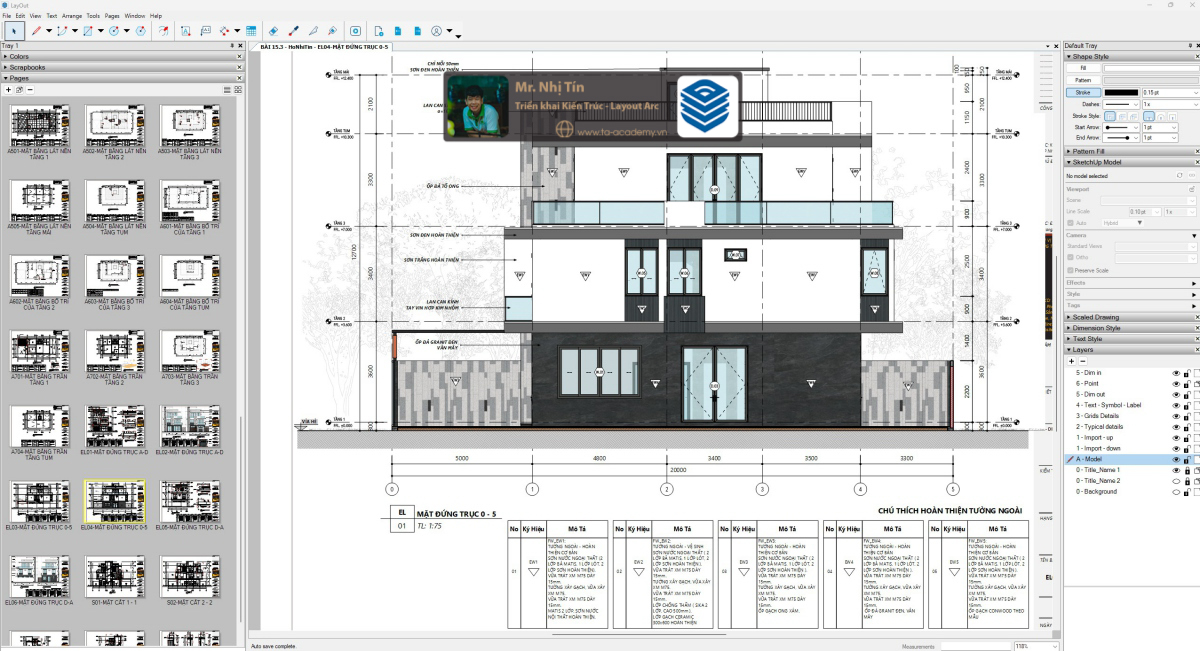
Task: Add a new page from toolbar
Action: pos(379,31)
